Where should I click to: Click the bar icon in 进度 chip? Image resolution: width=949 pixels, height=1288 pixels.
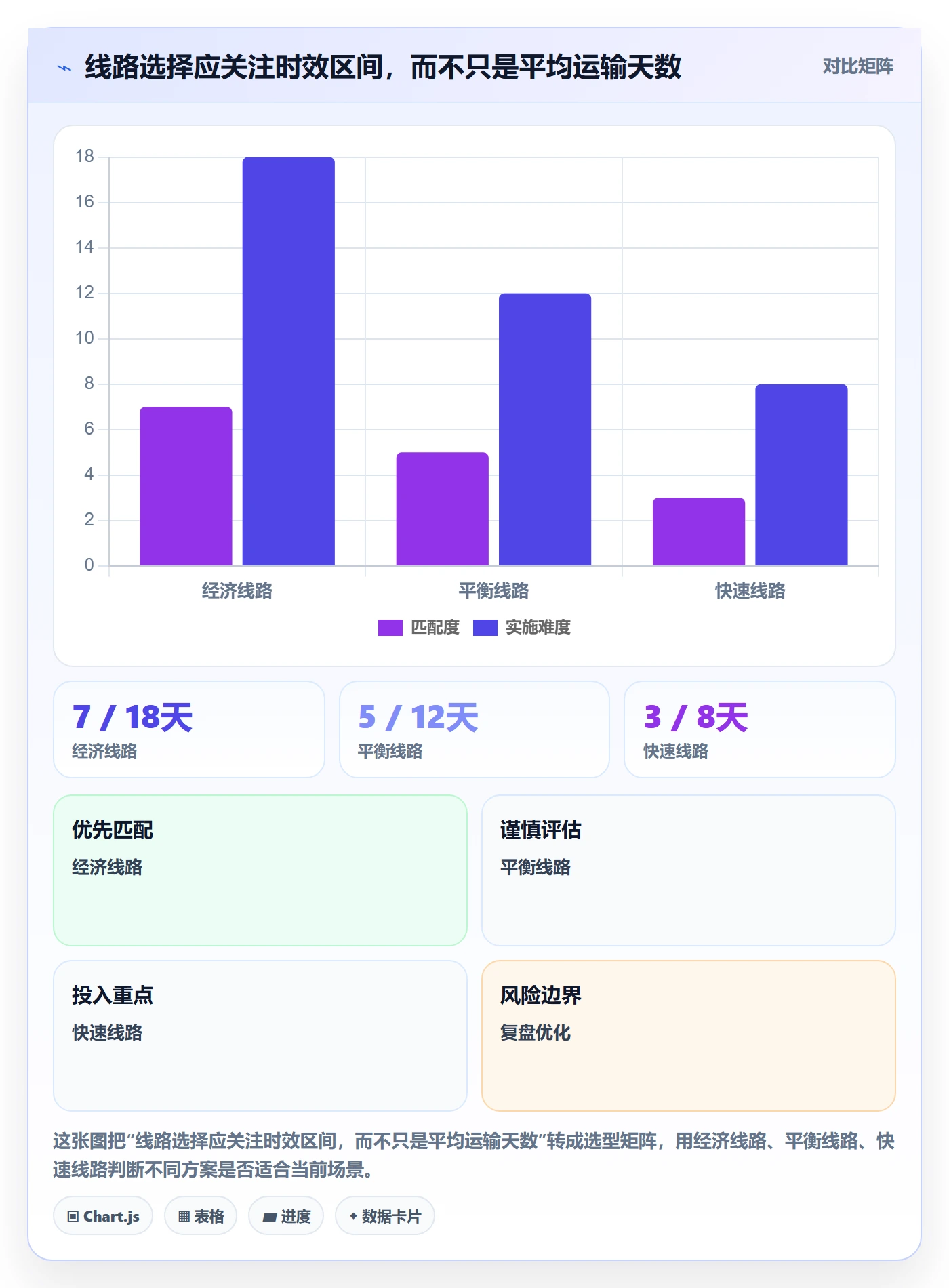pos(270,1217)
